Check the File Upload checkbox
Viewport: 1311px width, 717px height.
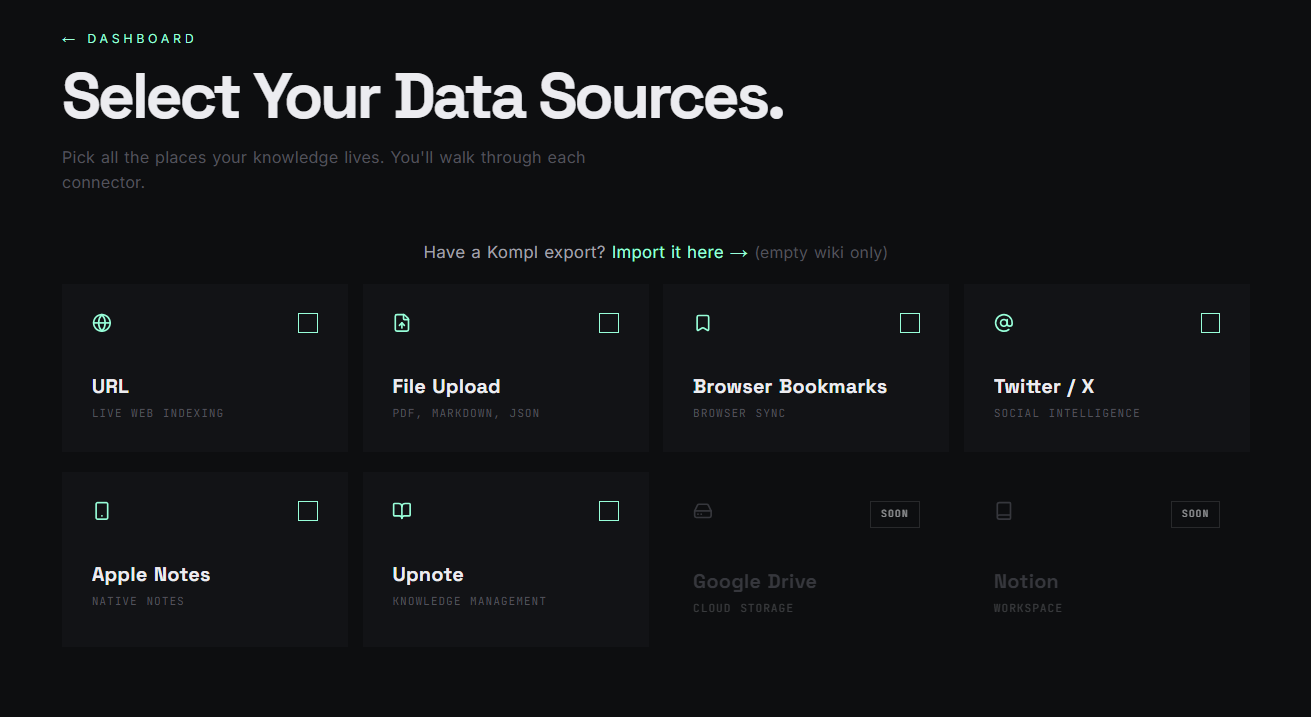[x=609, y=323]
